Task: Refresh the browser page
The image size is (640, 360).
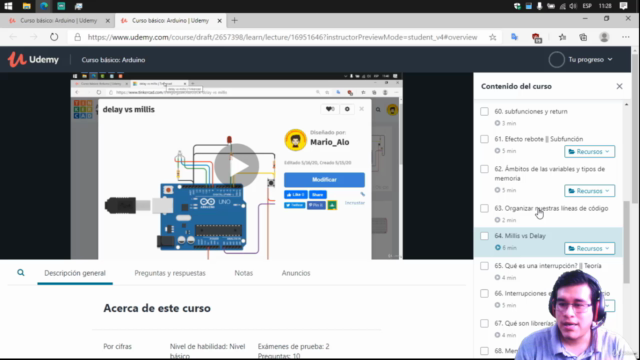Action: click(54, 37)
